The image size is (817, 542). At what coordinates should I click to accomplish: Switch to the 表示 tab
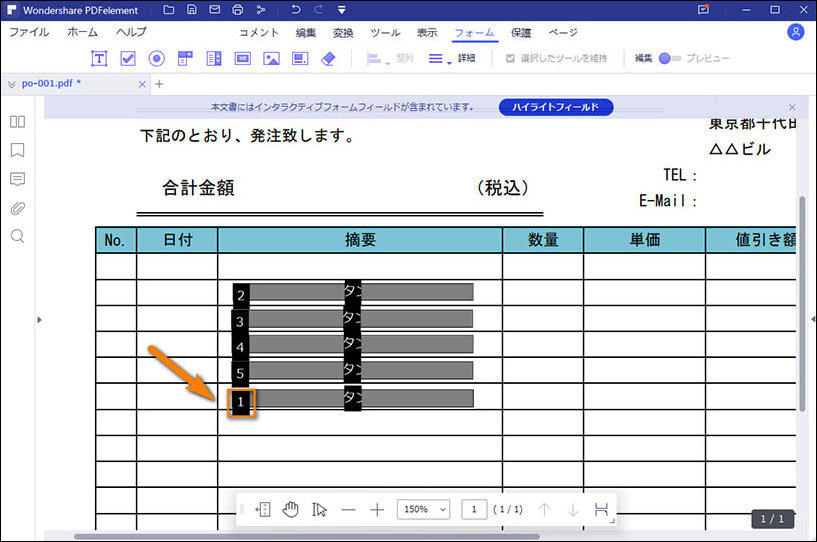pyautogui.click(x=427, y=33)
